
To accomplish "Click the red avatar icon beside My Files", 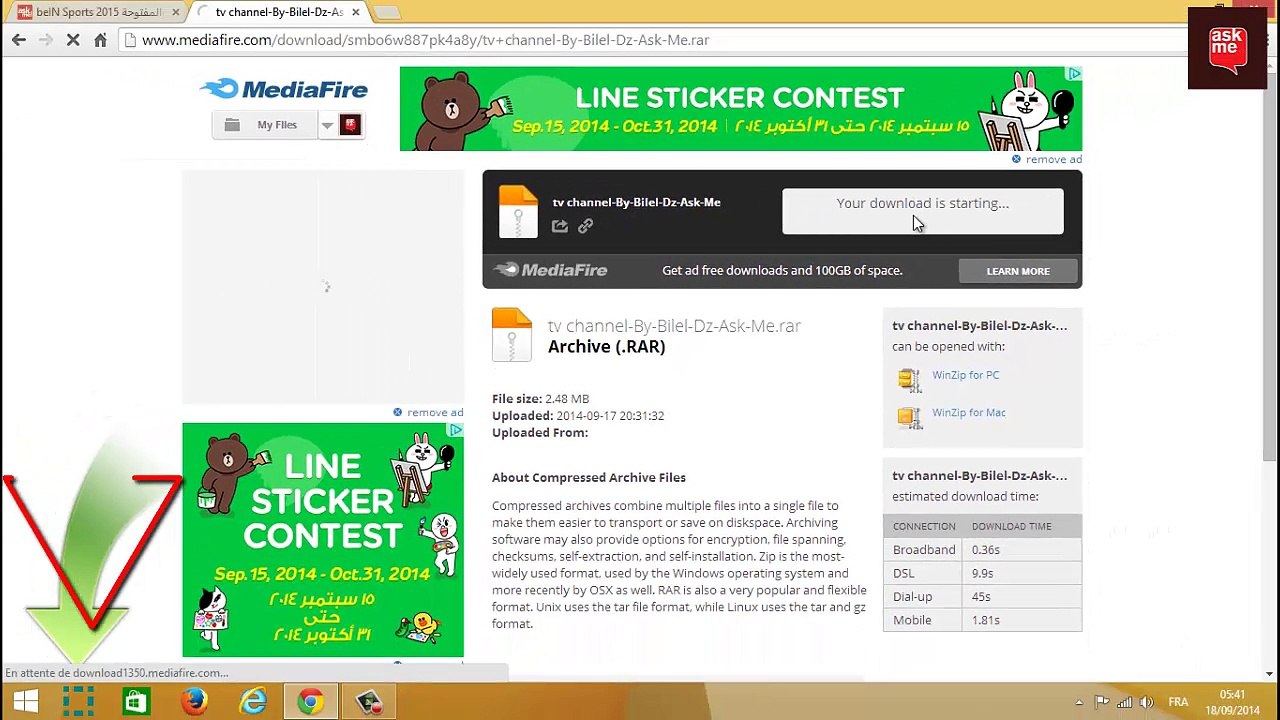I will click(350, 125).
